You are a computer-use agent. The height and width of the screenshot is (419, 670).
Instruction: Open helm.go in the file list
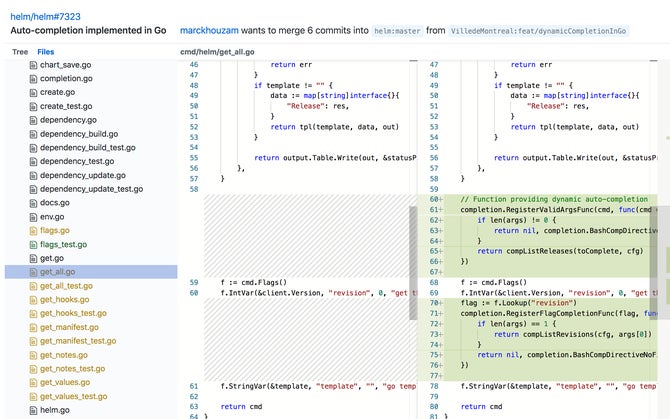tap(55, 410)
